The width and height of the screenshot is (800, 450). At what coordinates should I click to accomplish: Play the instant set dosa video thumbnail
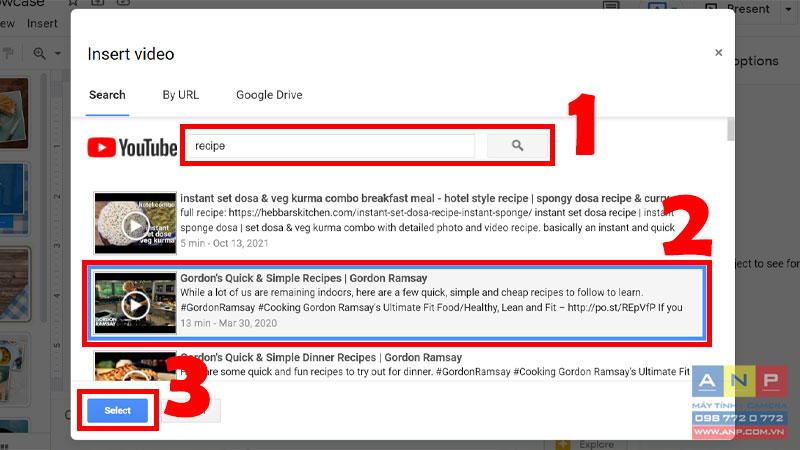(135, 223)
